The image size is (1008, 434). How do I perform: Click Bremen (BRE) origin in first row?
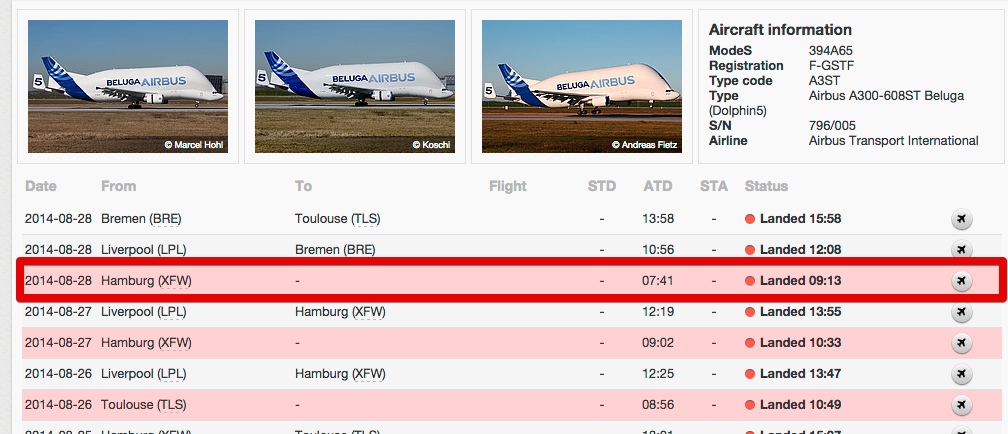point(141,219)
